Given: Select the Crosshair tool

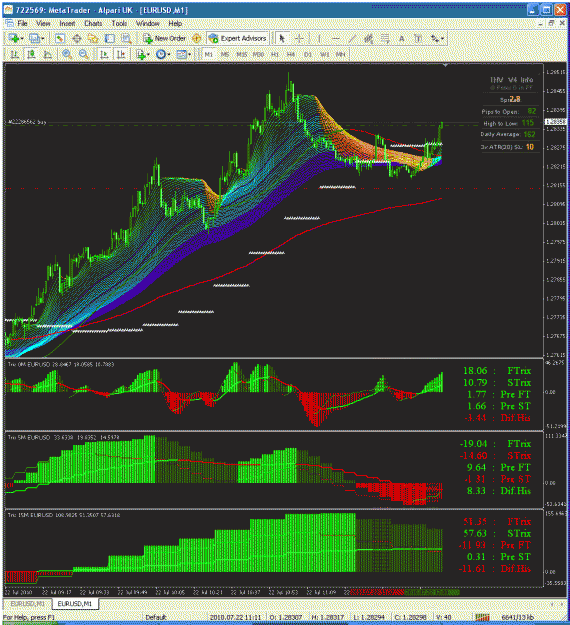Looking at the screenshot, I should click(x=299, y=38).
